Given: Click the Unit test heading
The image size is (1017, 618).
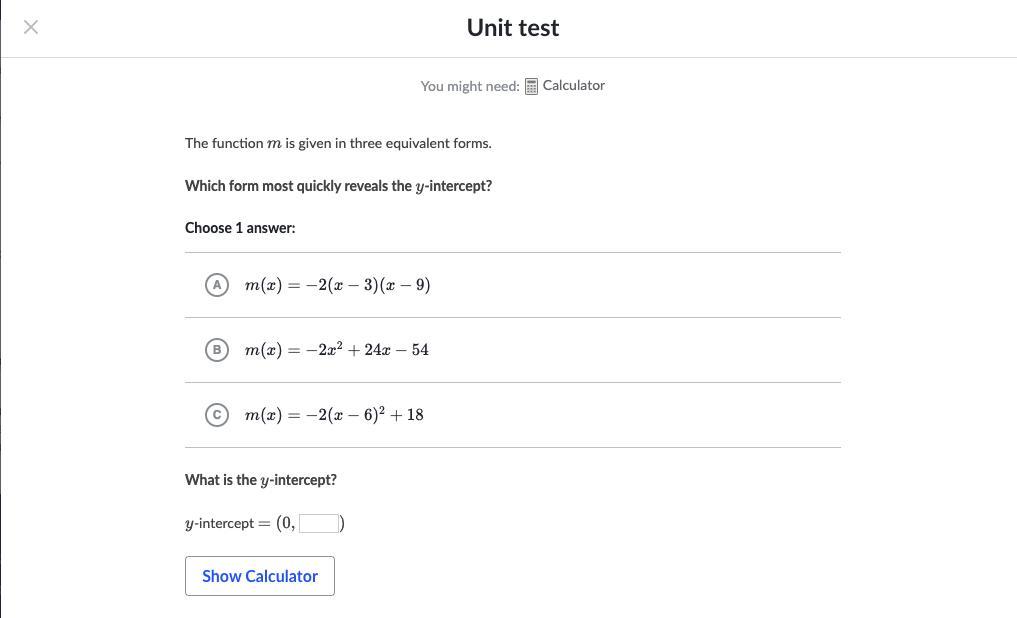Looking at the screenshot, I should click(513, 28).
